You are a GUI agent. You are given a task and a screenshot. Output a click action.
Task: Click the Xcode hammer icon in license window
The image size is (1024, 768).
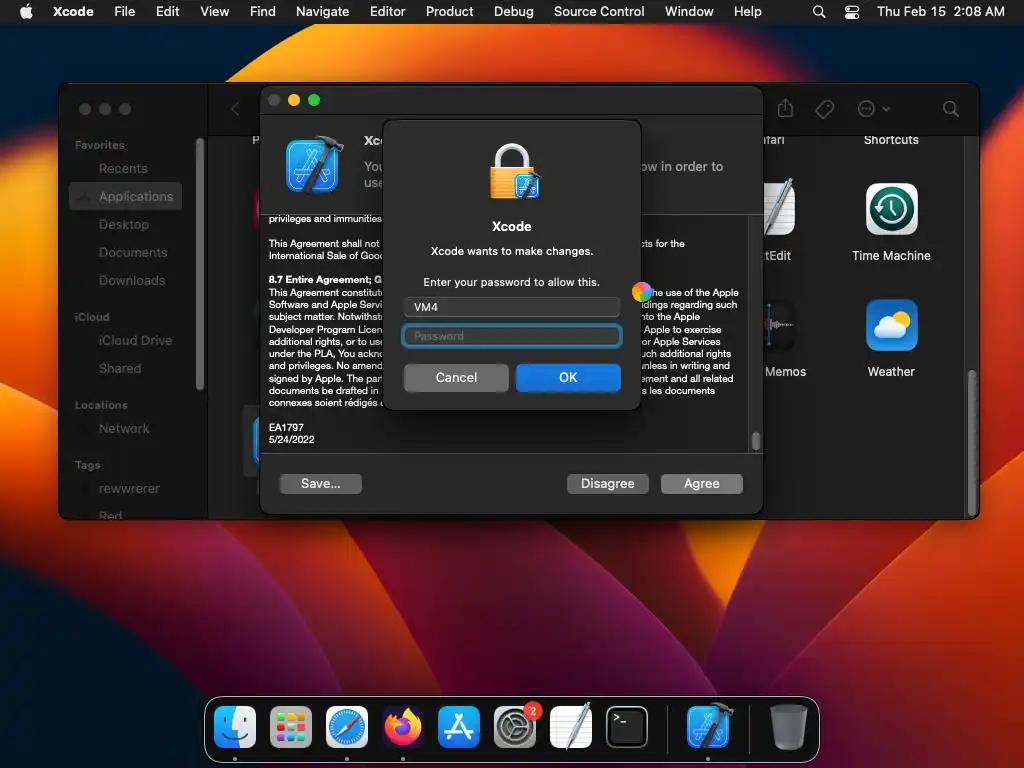tap(314, 165)
